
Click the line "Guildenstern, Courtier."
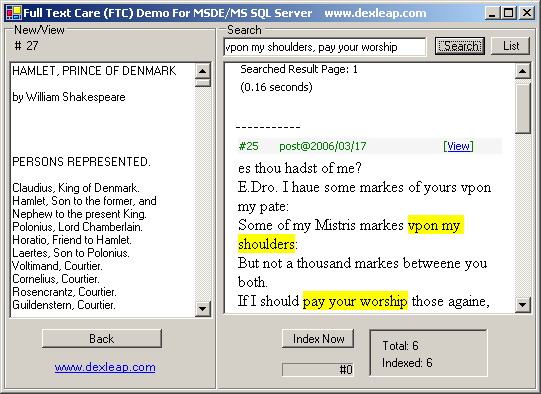coord(64,305)
